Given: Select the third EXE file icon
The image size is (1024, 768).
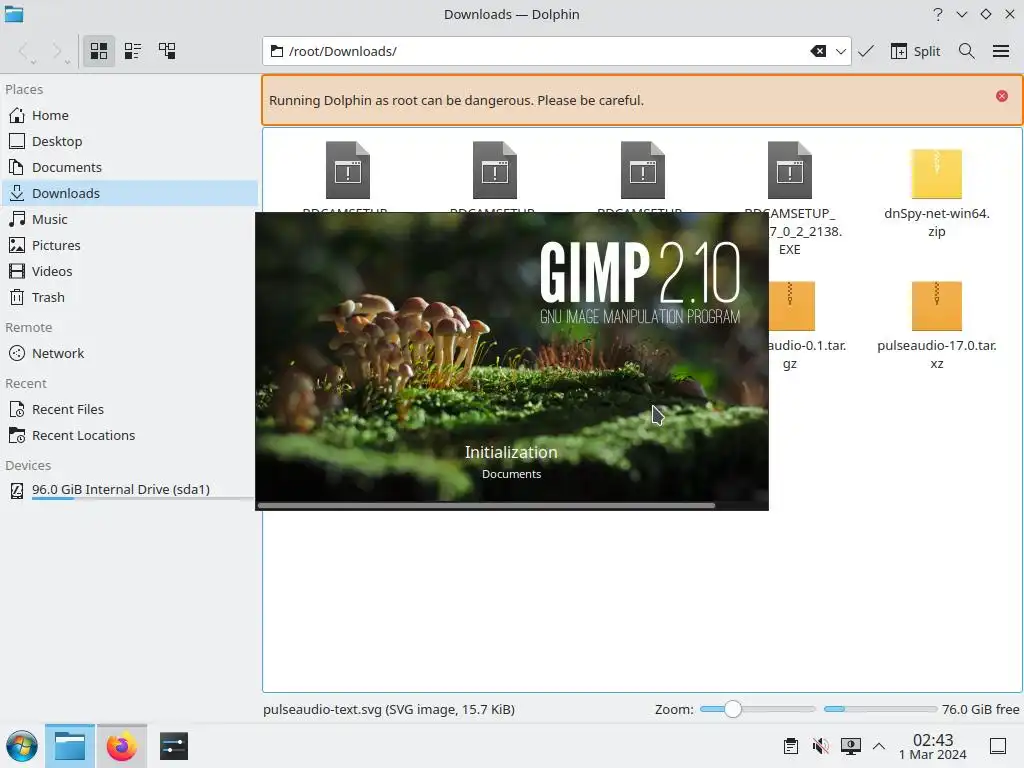Looking at the screenshot, I should 643,170.
